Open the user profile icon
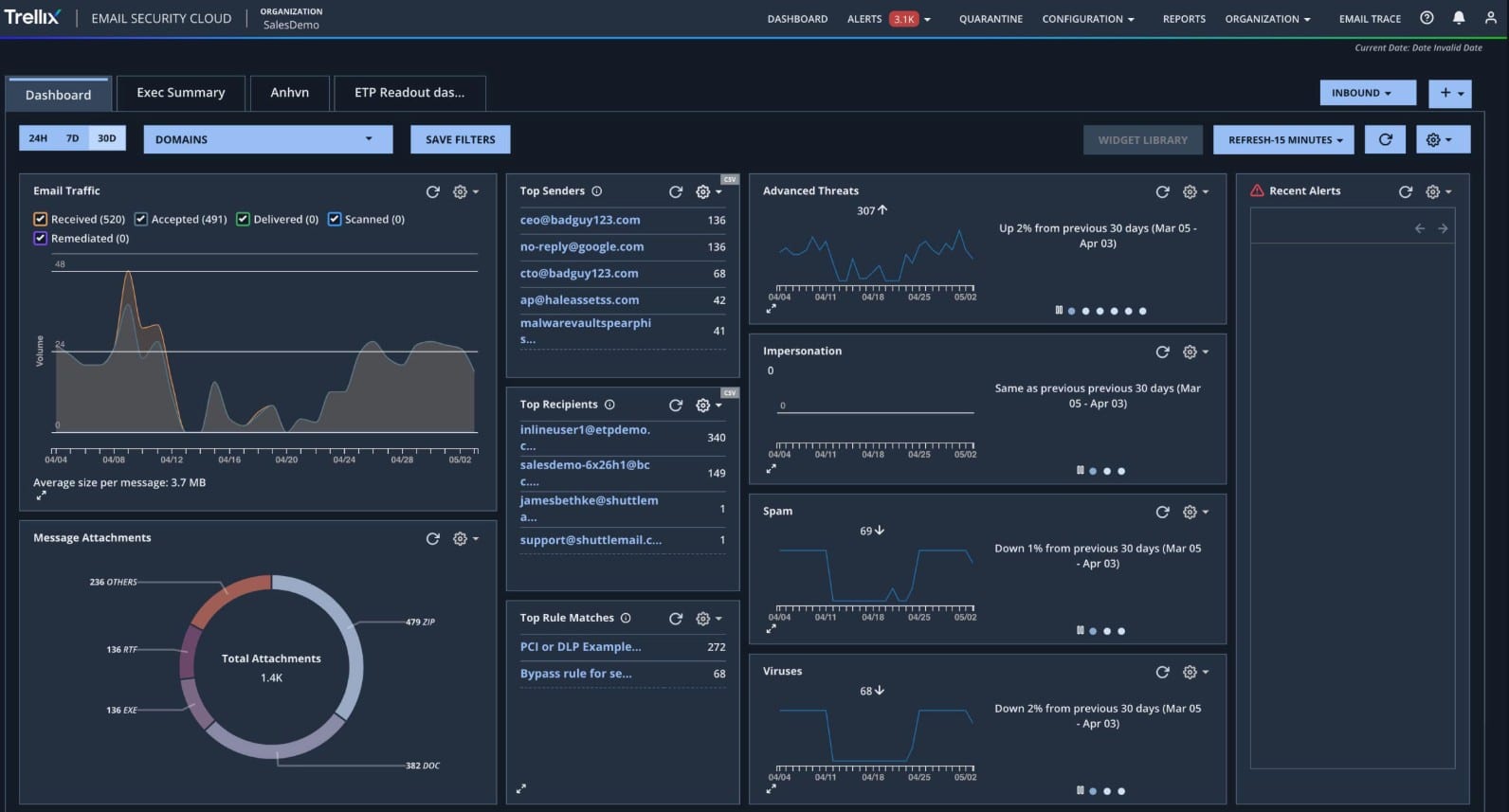 [x=1490, y=18]
